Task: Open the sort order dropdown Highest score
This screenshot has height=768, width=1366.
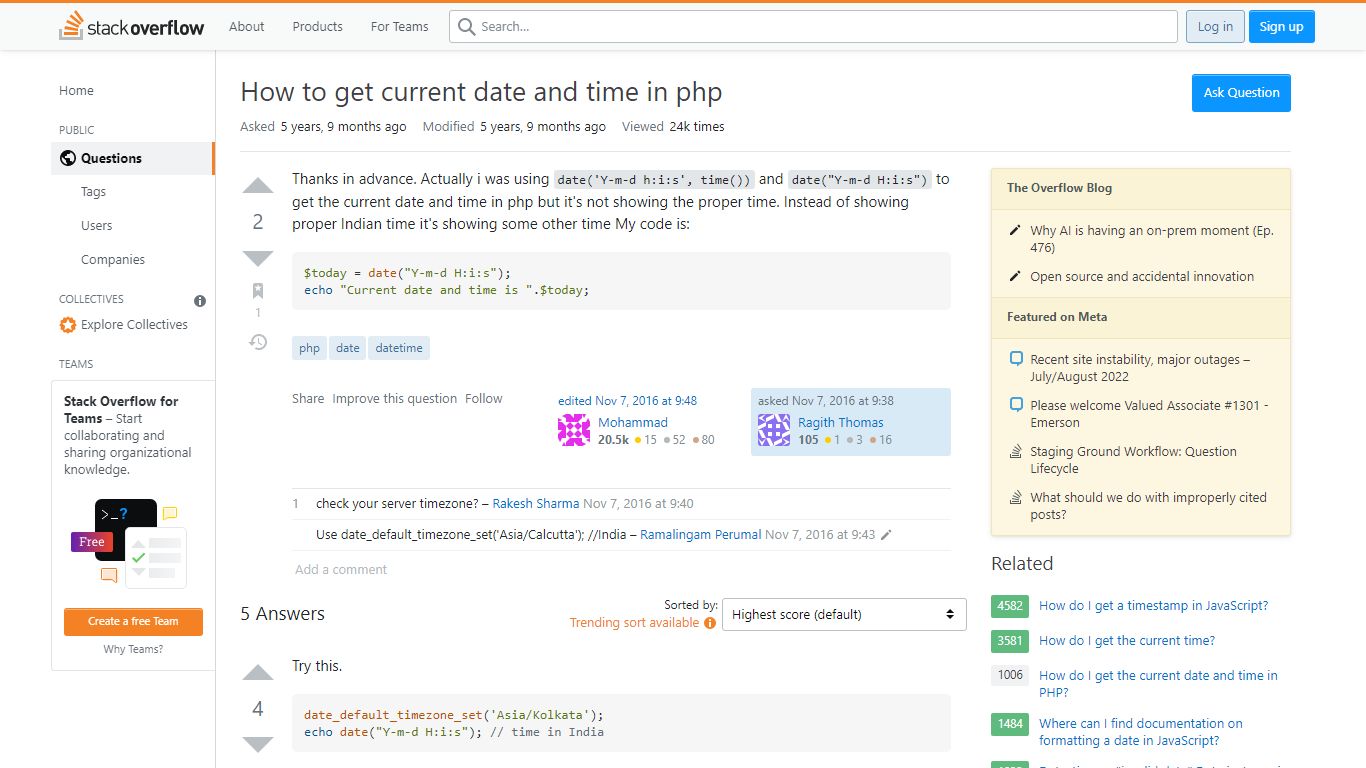Action: (x=844, y=614)
